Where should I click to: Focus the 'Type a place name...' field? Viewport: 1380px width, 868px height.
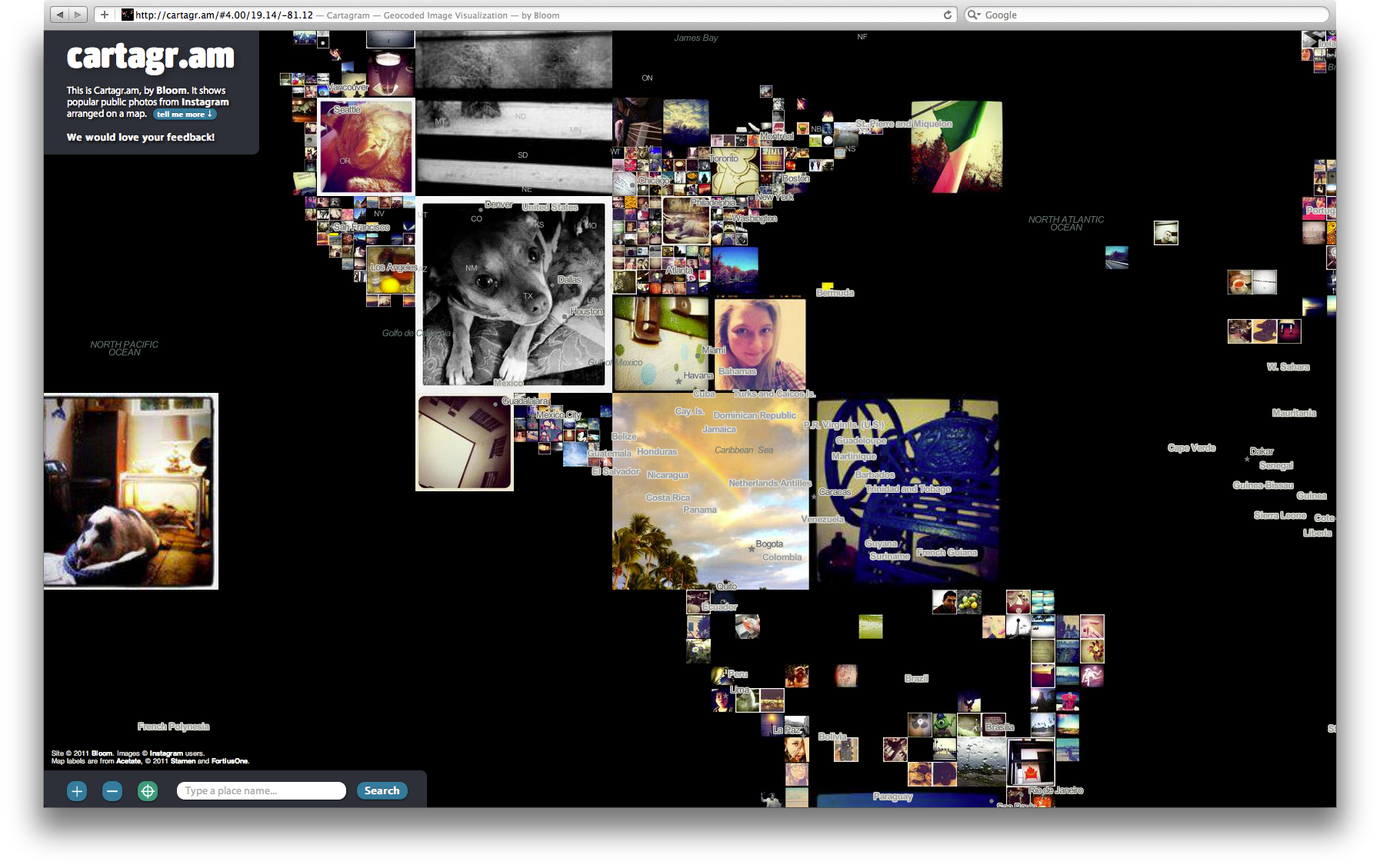pos(262,790)
